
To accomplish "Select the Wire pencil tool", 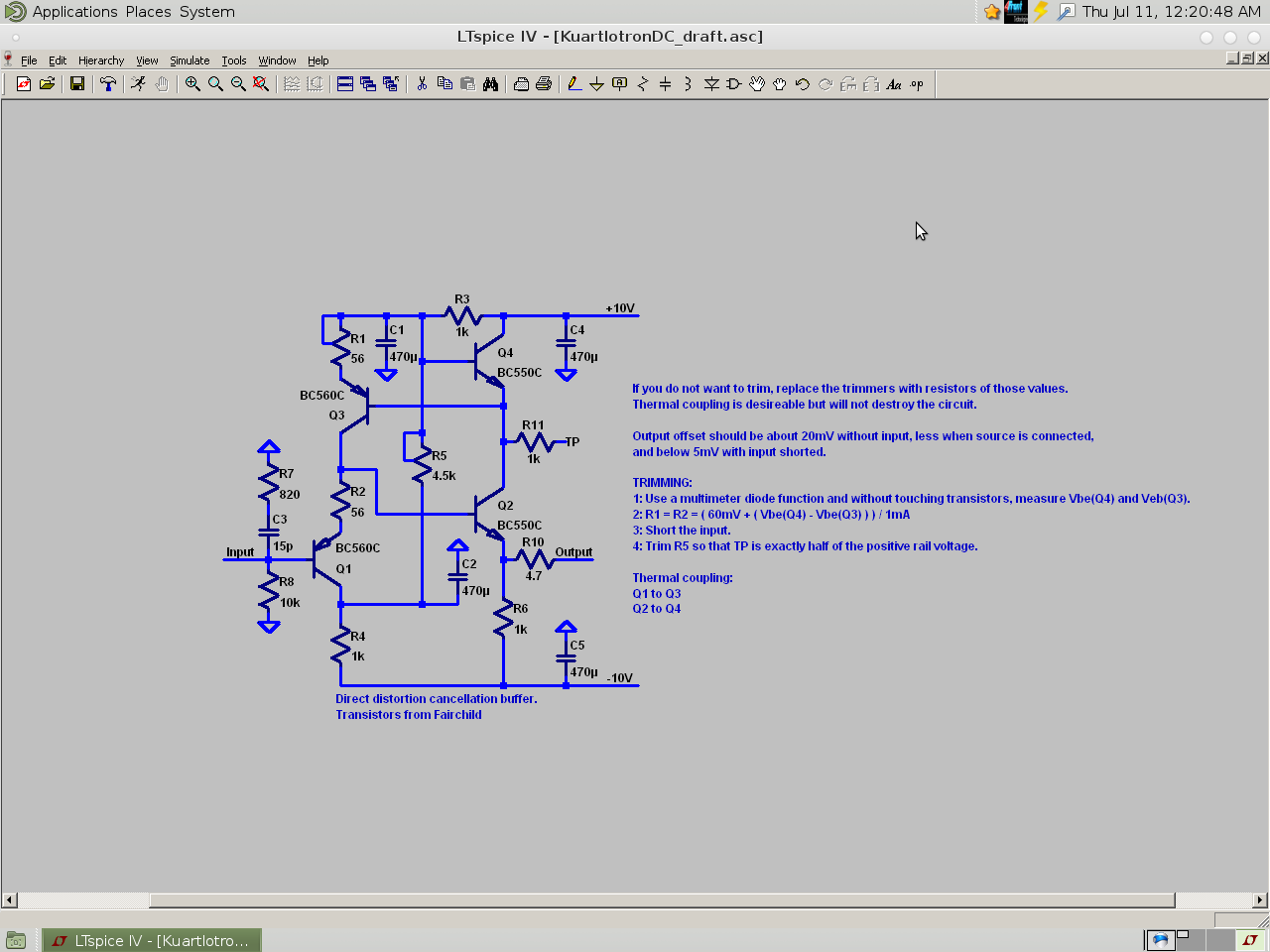I will (574, 84).
